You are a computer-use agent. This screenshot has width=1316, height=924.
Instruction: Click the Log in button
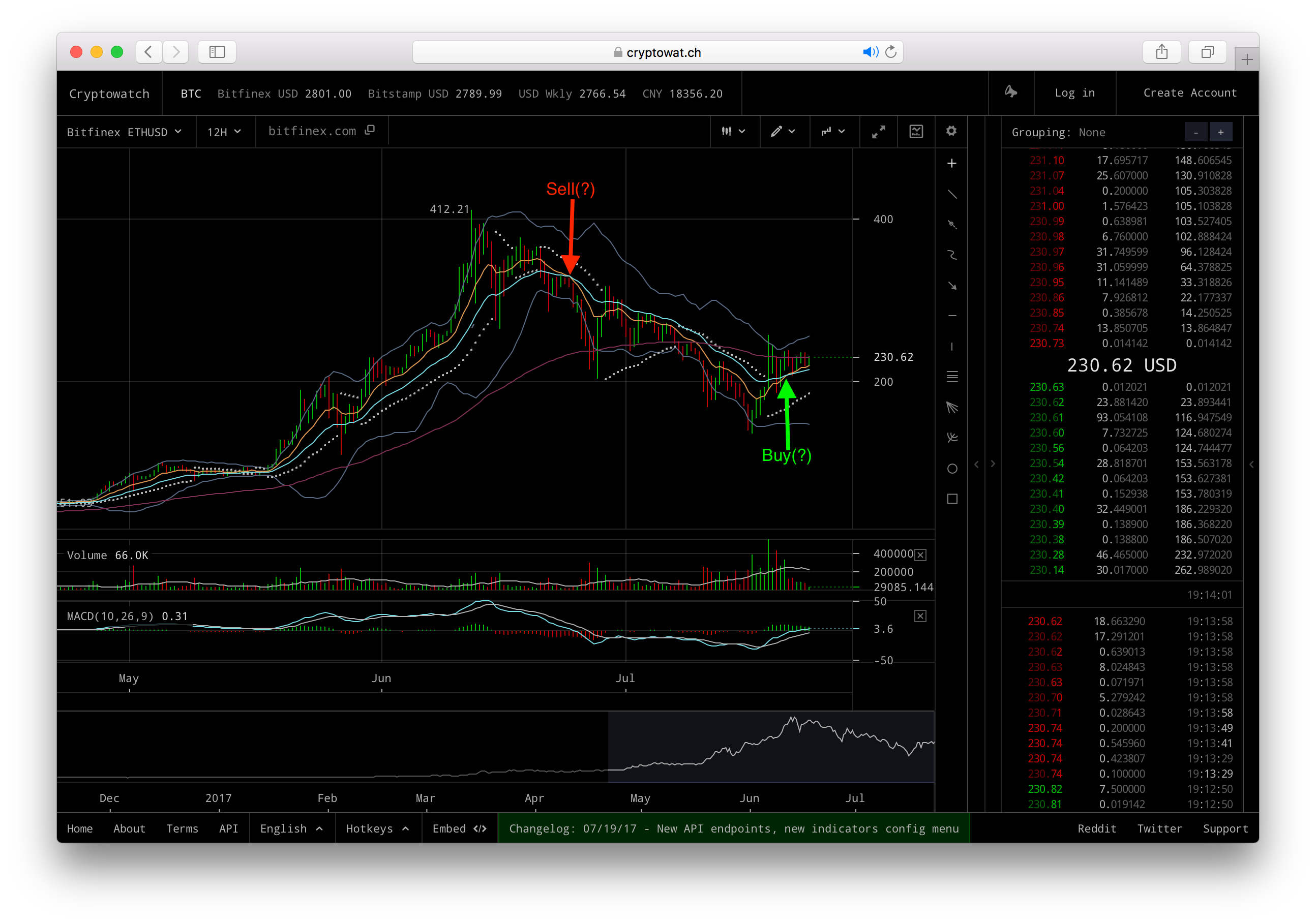(1074, 93)
